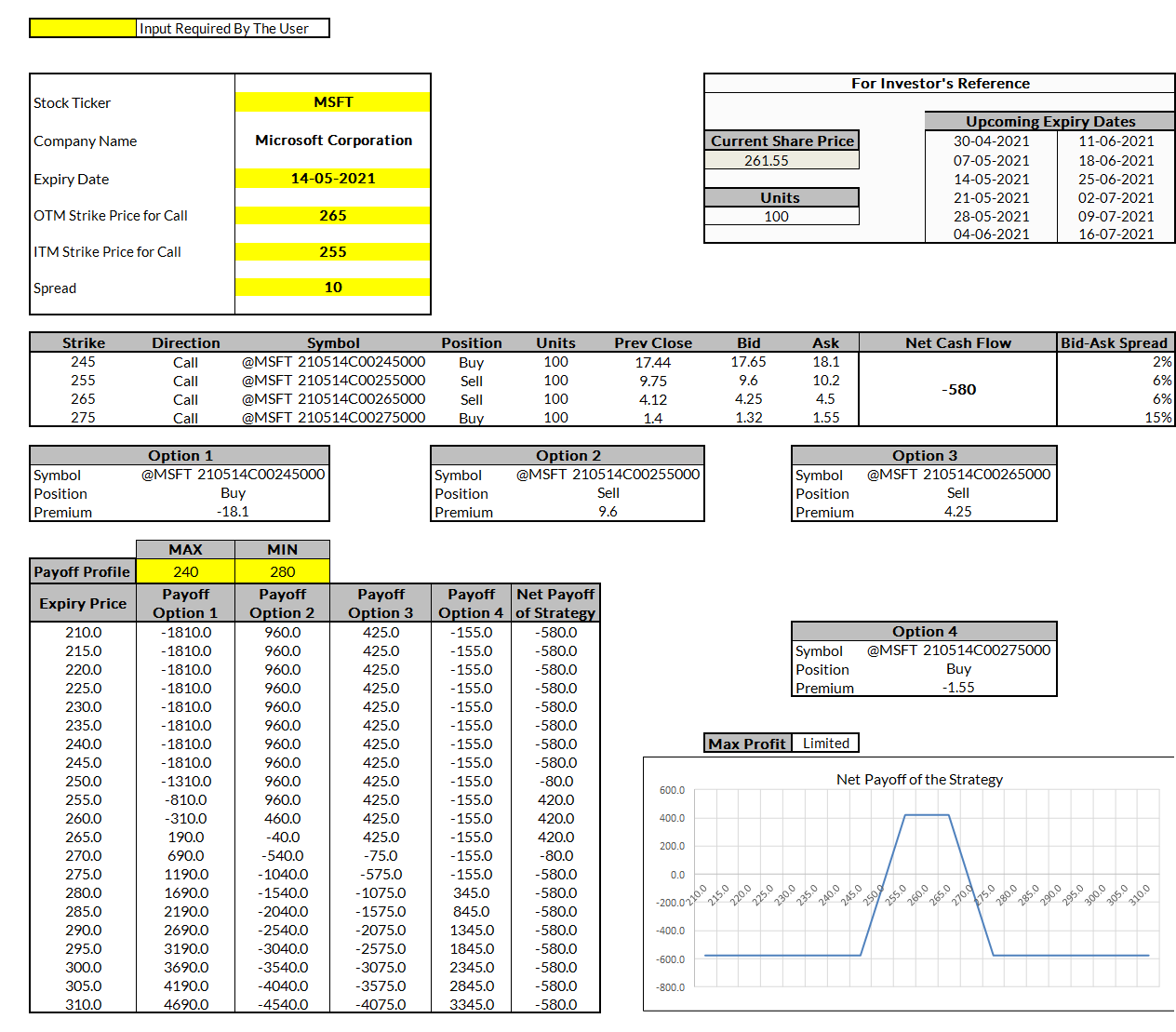Click the 'Strike' column header
Viewport: 1176px width, 1032px height.
tap(84, 343)
